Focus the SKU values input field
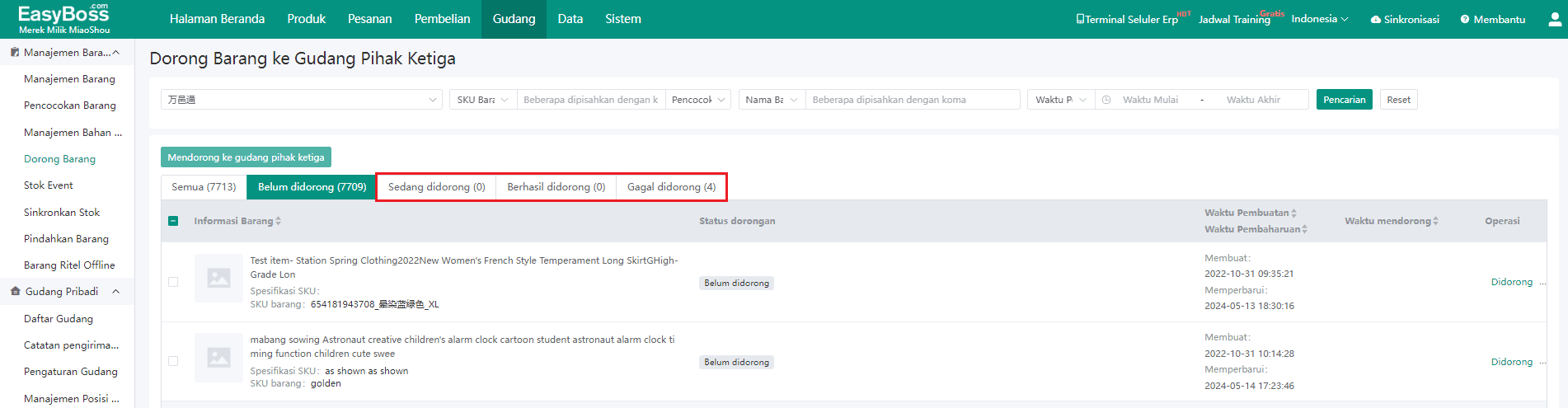1568x408 pixels. coord(591,100)
